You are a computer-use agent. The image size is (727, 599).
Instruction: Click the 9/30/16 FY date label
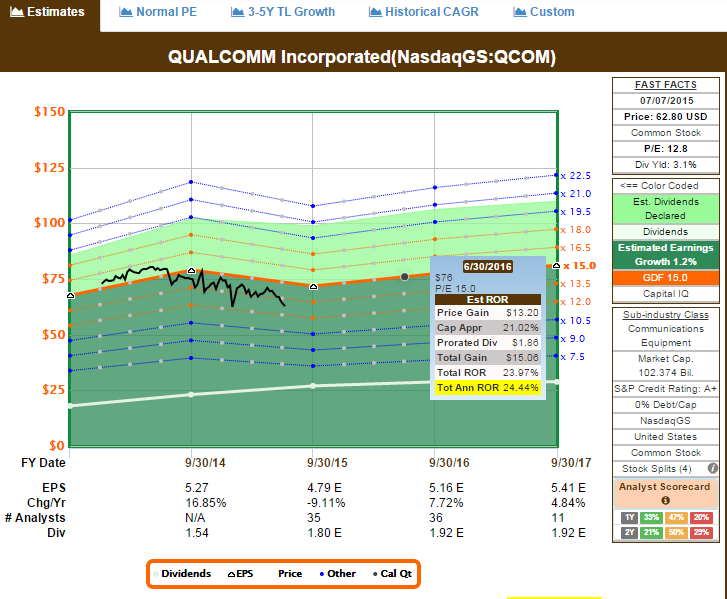click(449, 463)
